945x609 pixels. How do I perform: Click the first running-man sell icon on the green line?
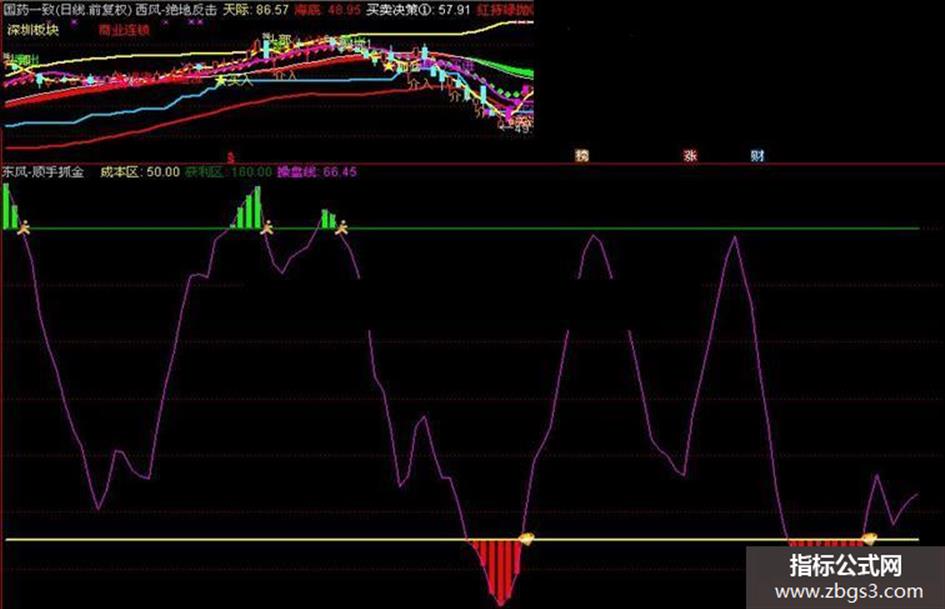click(24, 228)
